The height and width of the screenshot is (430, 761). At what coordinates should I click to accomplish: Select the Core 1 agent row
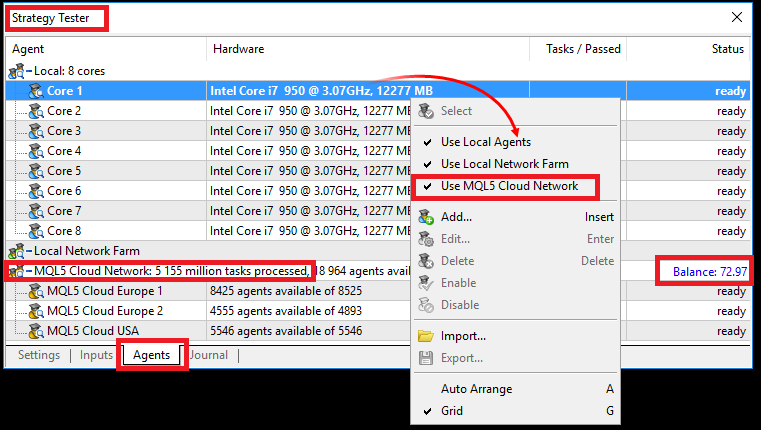[378, 91]
